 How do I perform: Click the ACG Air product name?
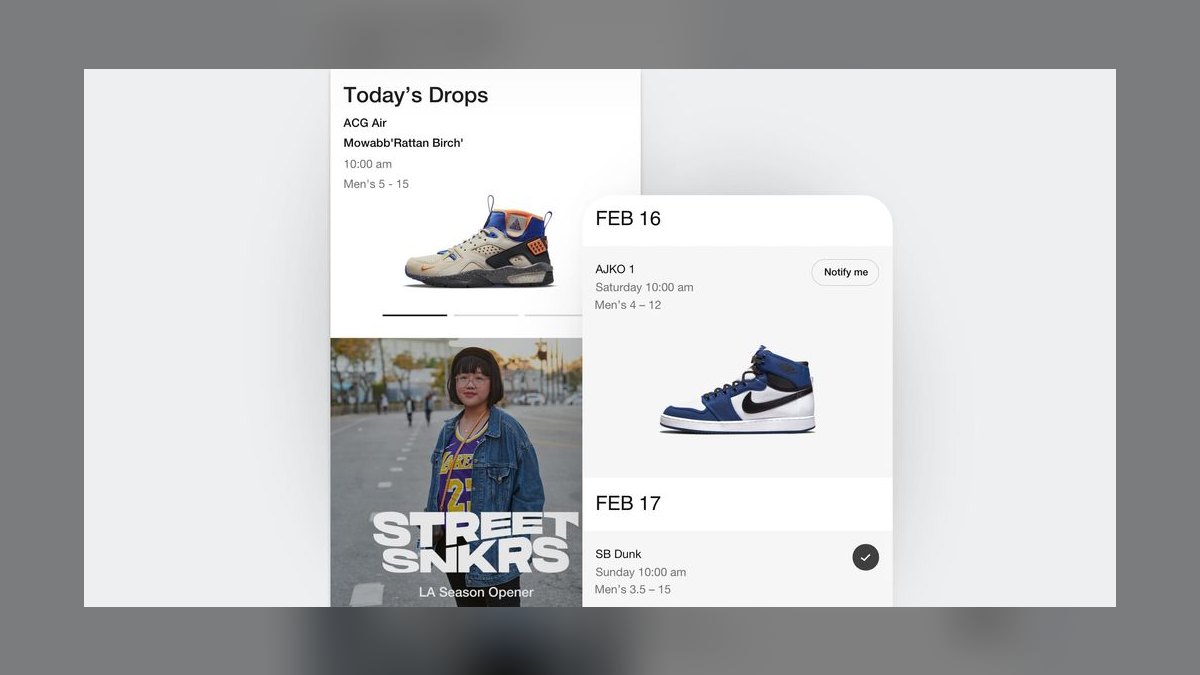(x=365, y=123)
